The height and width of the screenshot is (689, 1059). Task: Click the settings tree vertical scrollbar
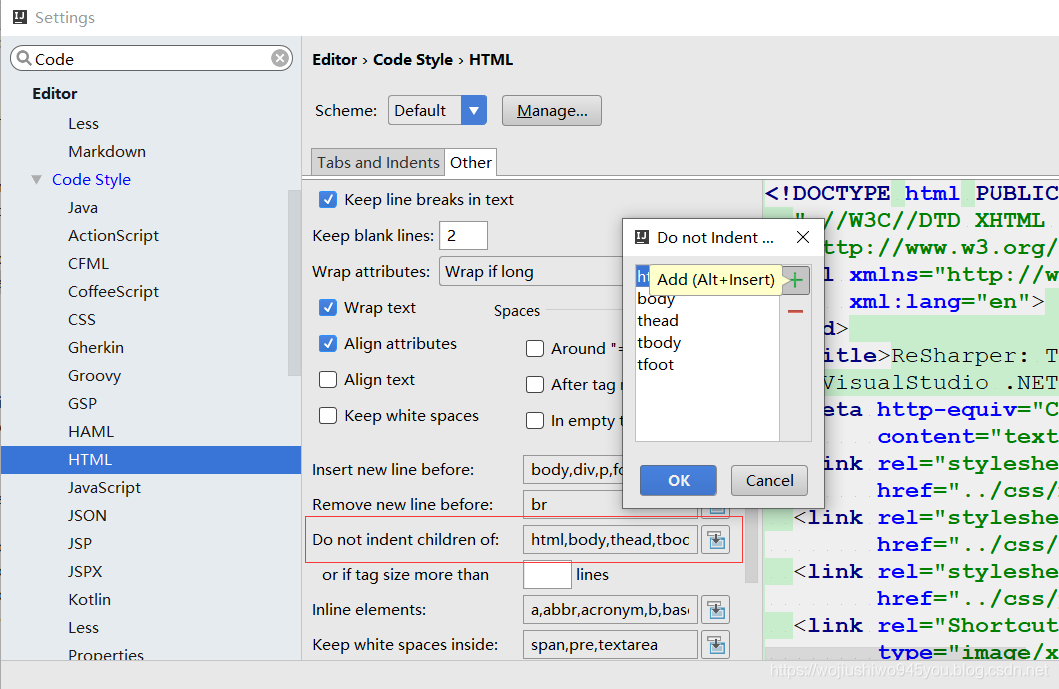(x=294, y=282)
